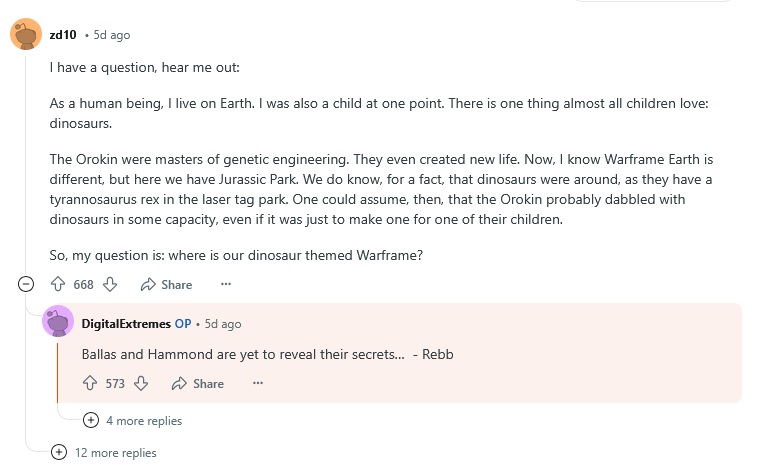Expand the 12 more replies
This screenshot has height=474, width=760.
(x=104, y=453)
